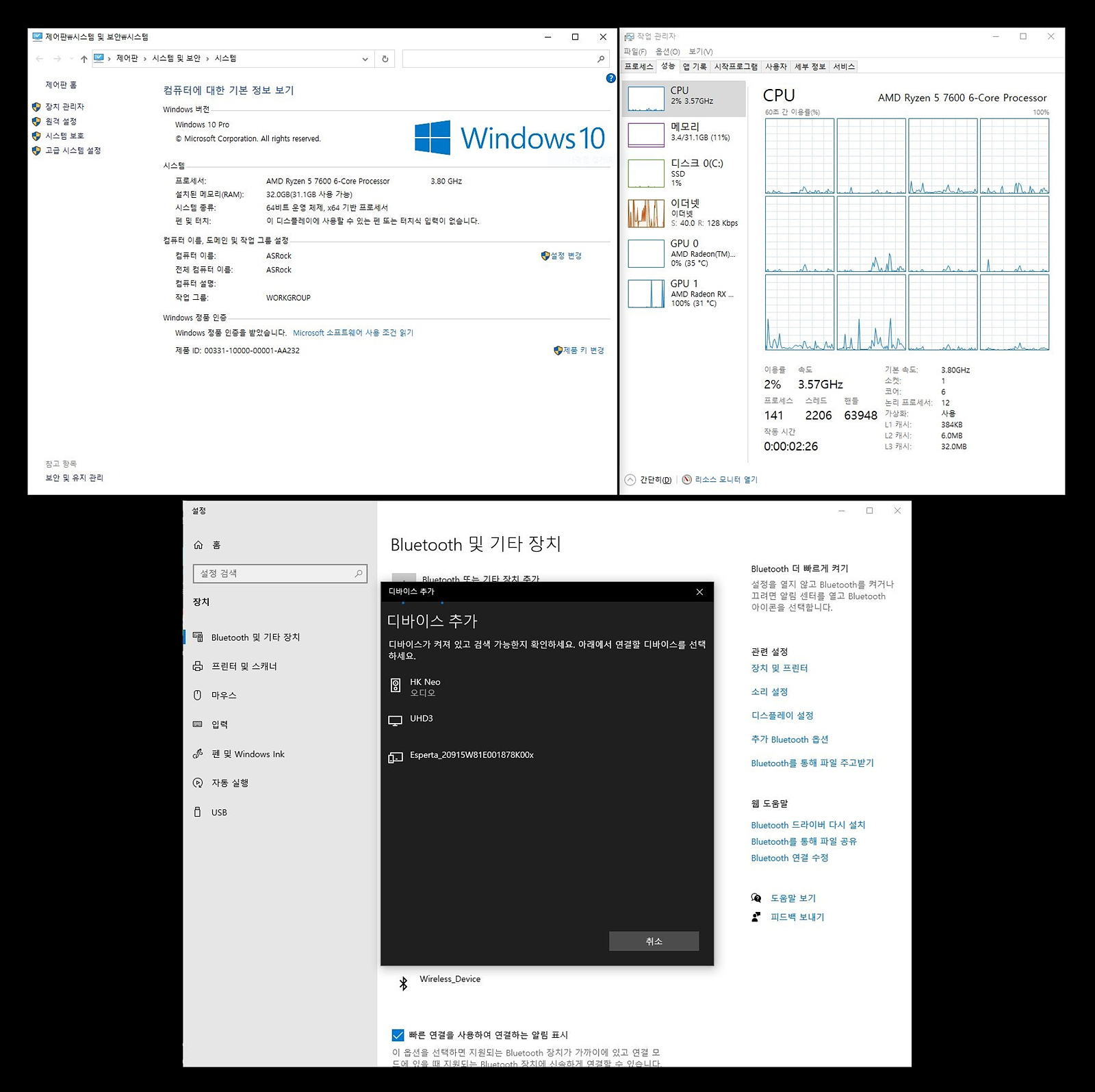Click Change settings (설정 변경) shield link
1095x1092 pixels.
(x=561, y=255)
